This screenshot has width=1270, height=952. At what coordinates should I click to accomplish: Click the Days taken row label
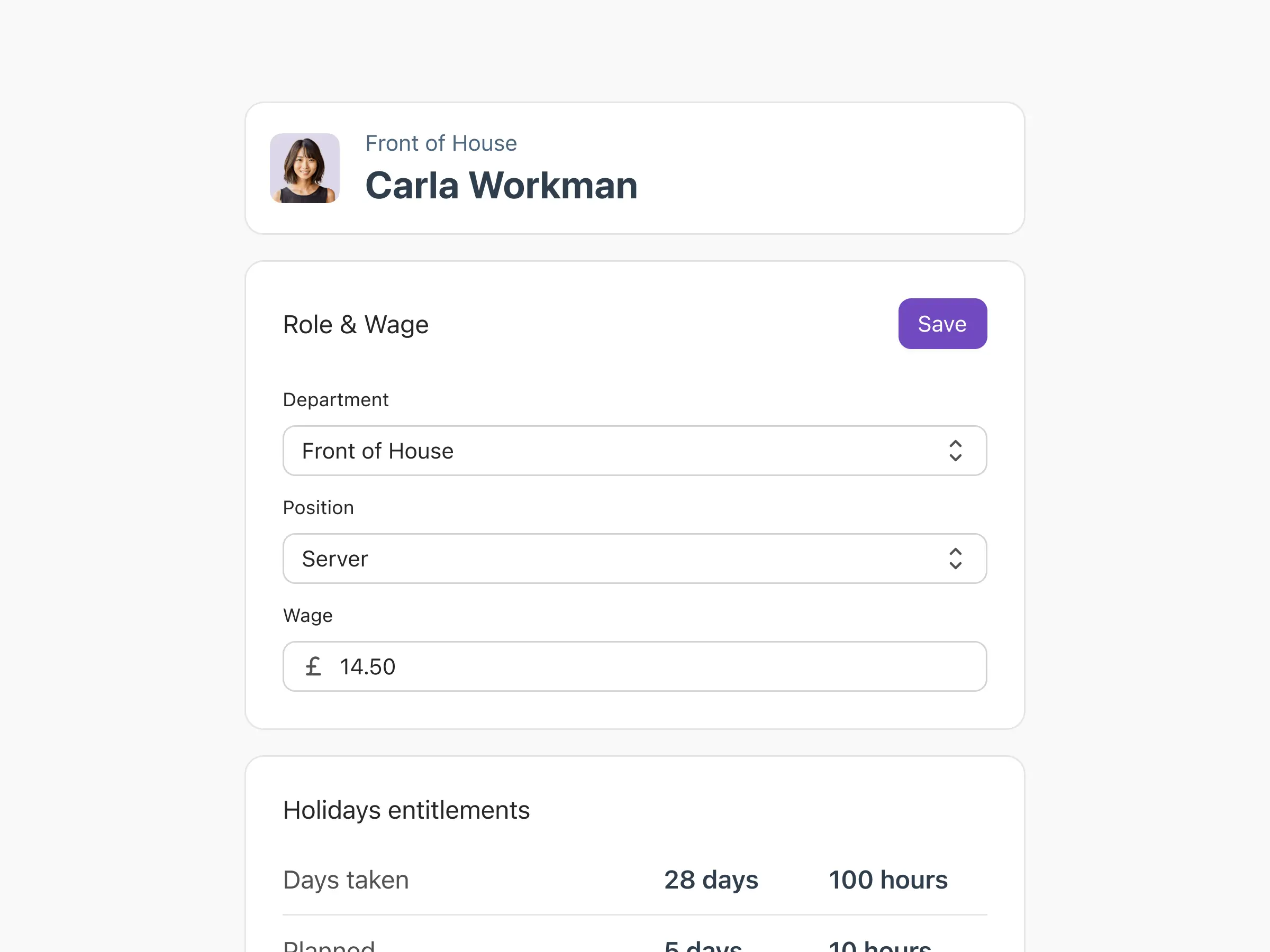click(346, 880)
